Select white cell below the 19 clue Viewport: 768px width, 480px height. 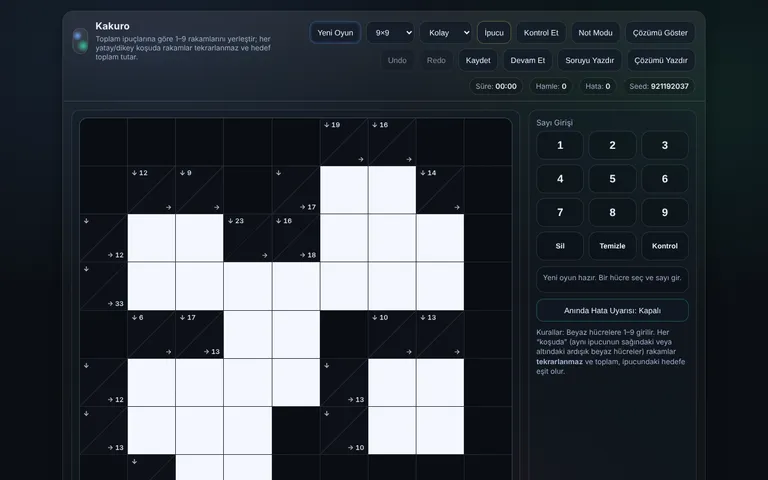pos(344,190)
